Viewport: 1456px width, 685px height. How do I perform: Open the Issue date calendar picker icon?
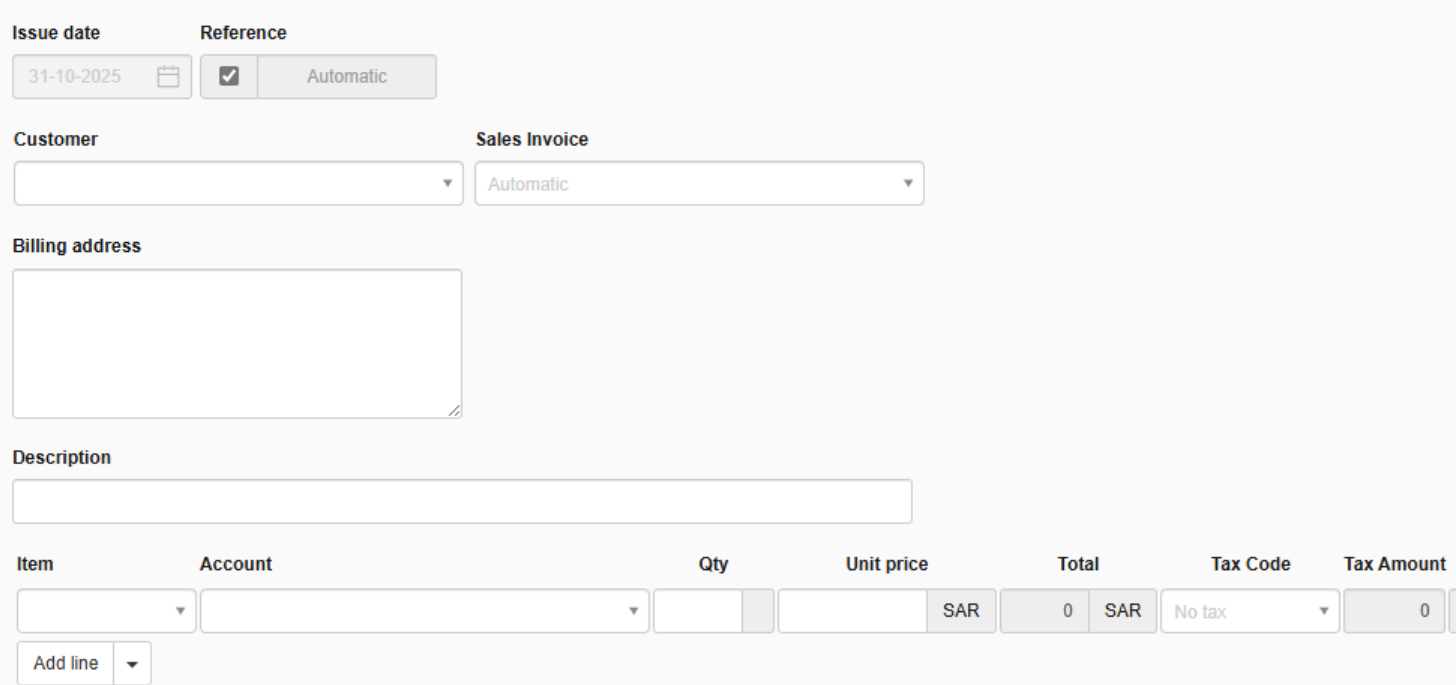click(x=168, y=77)
